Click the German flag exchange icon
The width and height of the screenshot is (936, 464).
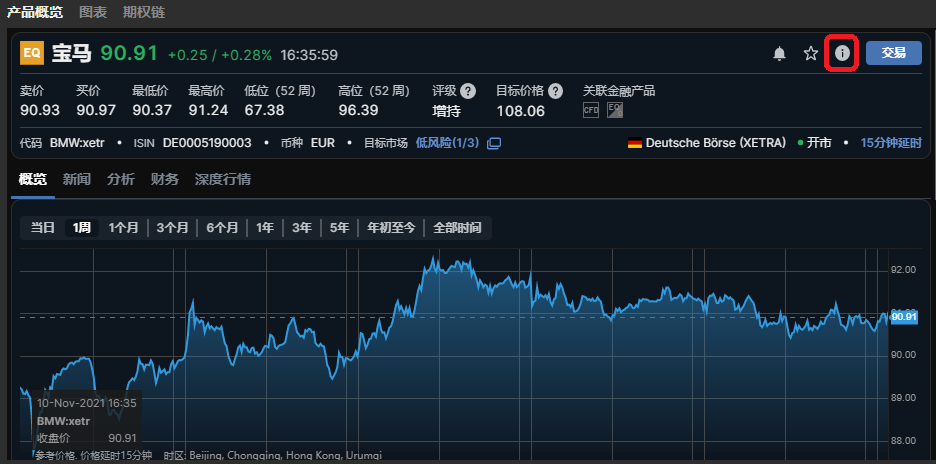635,143
